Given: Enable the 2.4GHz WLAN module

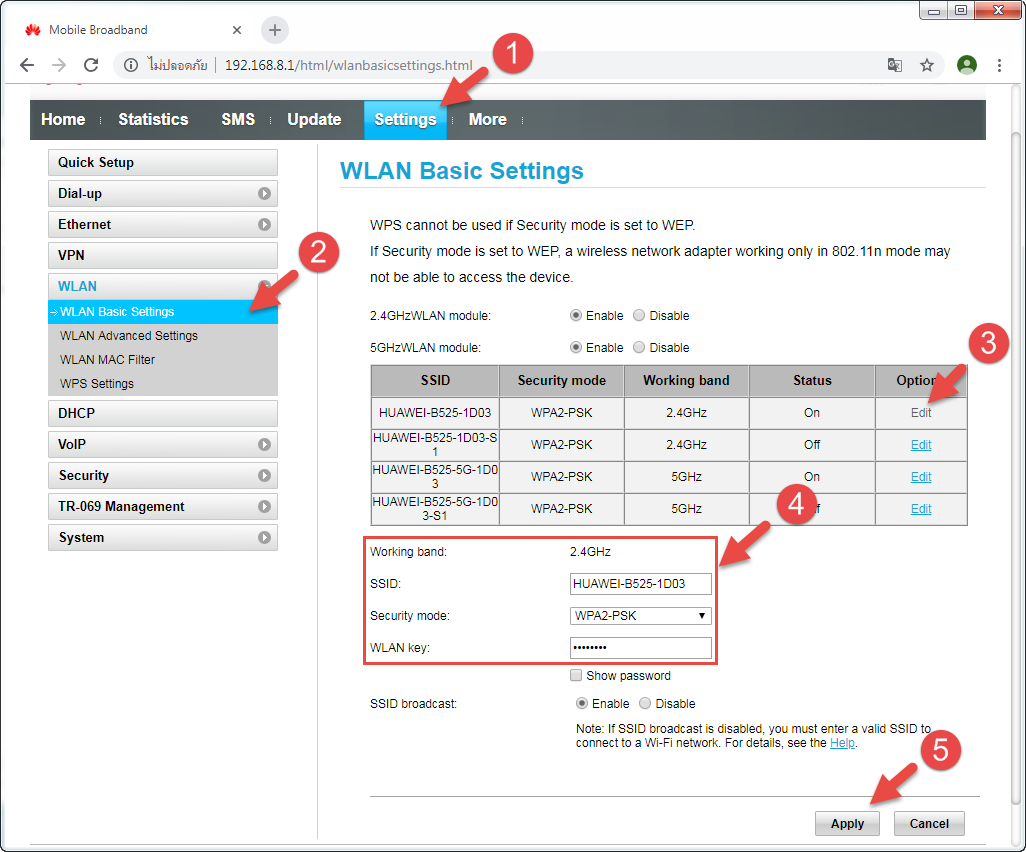Looking at the screenshot, I should pyautogui.click(x=576, y=315).
